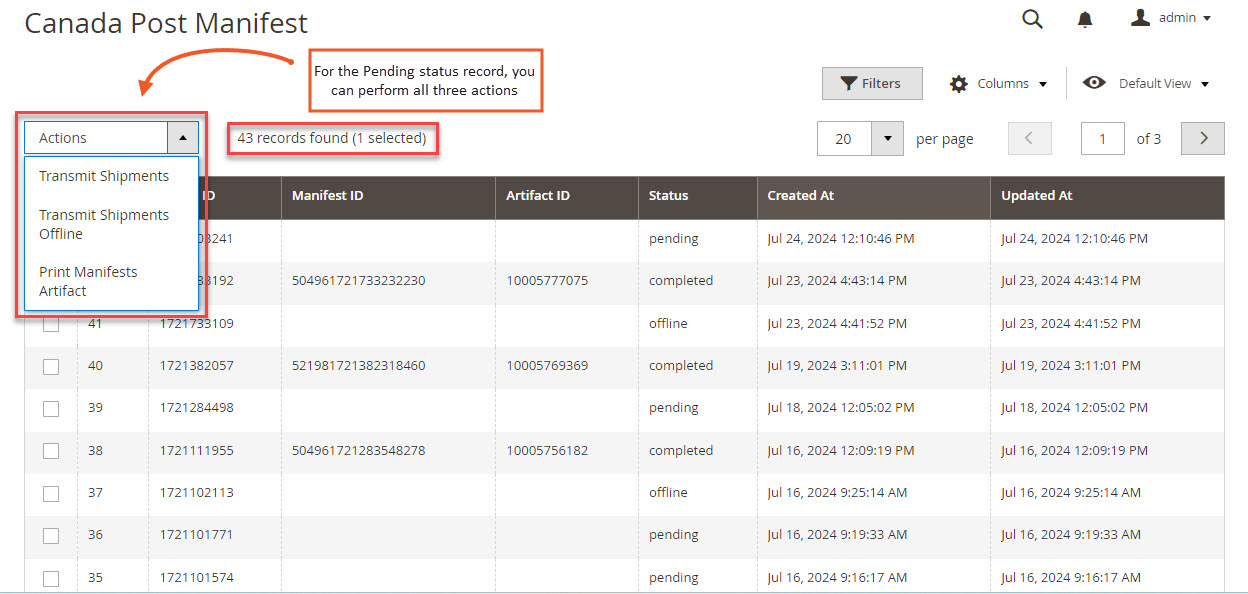
Task: Click group ID 1721382057
Action: [x=196, y=366]
